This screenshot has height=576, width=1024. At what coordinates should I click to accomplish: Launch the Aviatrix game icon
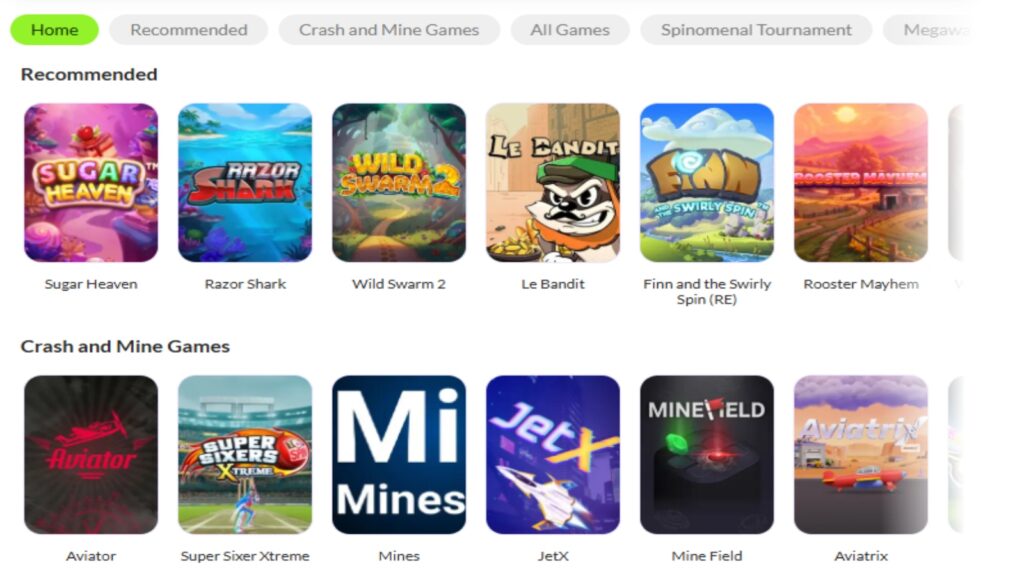coord(861,455)
